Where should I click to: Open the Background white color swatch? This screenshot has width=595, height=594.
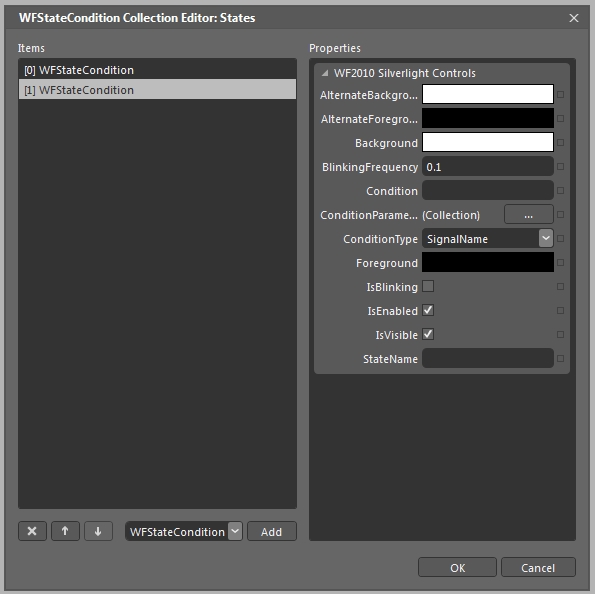tap(488, 142)
